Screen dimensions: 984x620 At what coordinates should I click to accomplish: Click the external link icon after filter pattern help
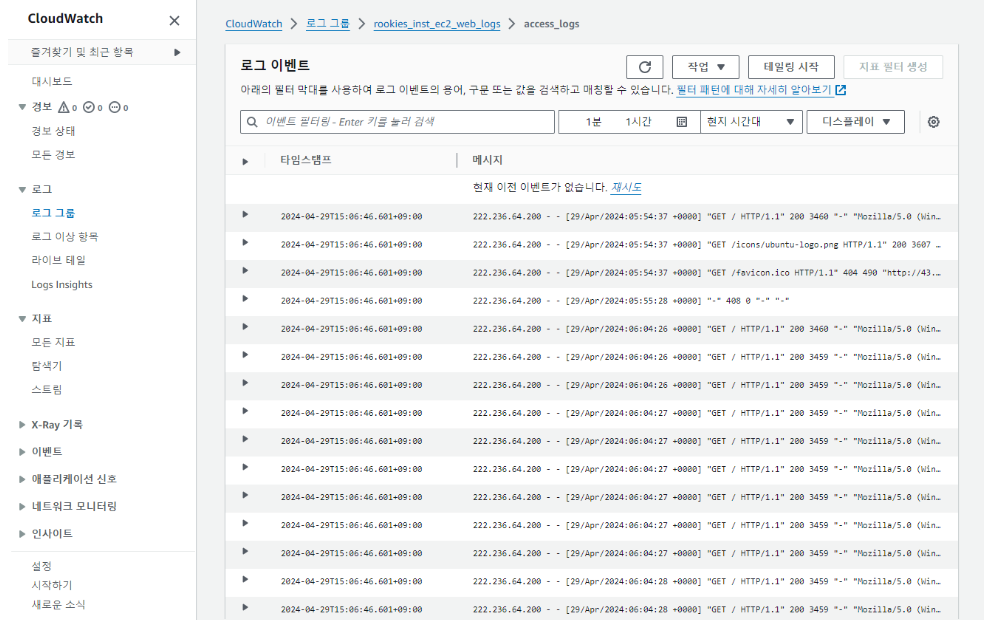coord(841,90)
